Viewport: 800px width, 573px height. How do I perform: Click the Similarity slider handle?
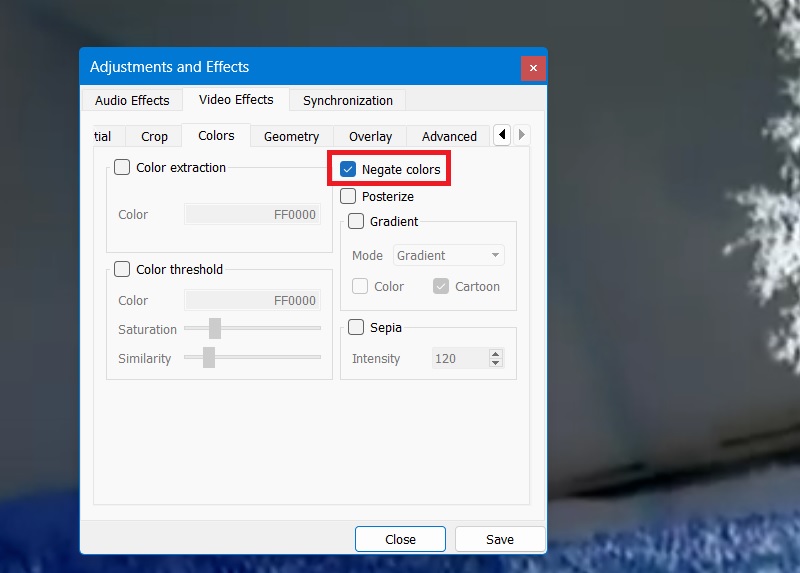209,357
